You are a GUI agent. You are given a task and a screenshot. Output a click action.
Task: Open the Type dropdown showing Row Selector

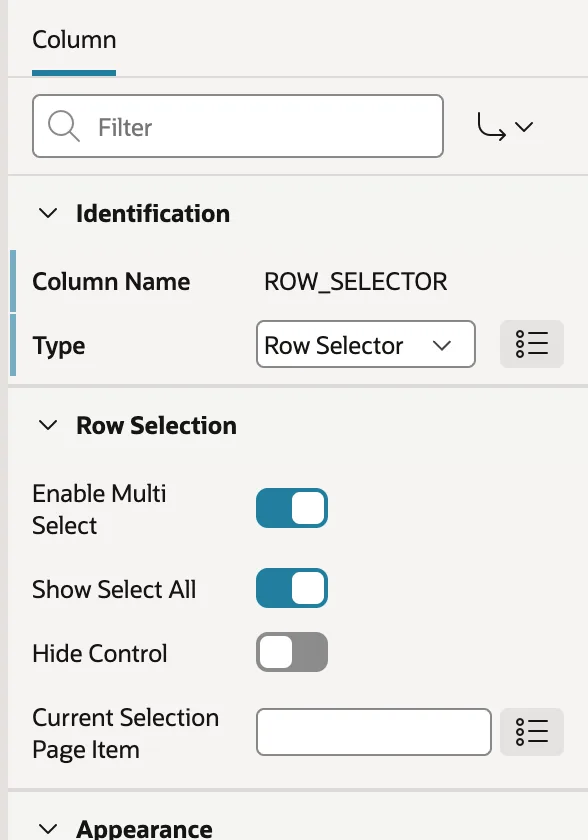(x=366, y=344)
